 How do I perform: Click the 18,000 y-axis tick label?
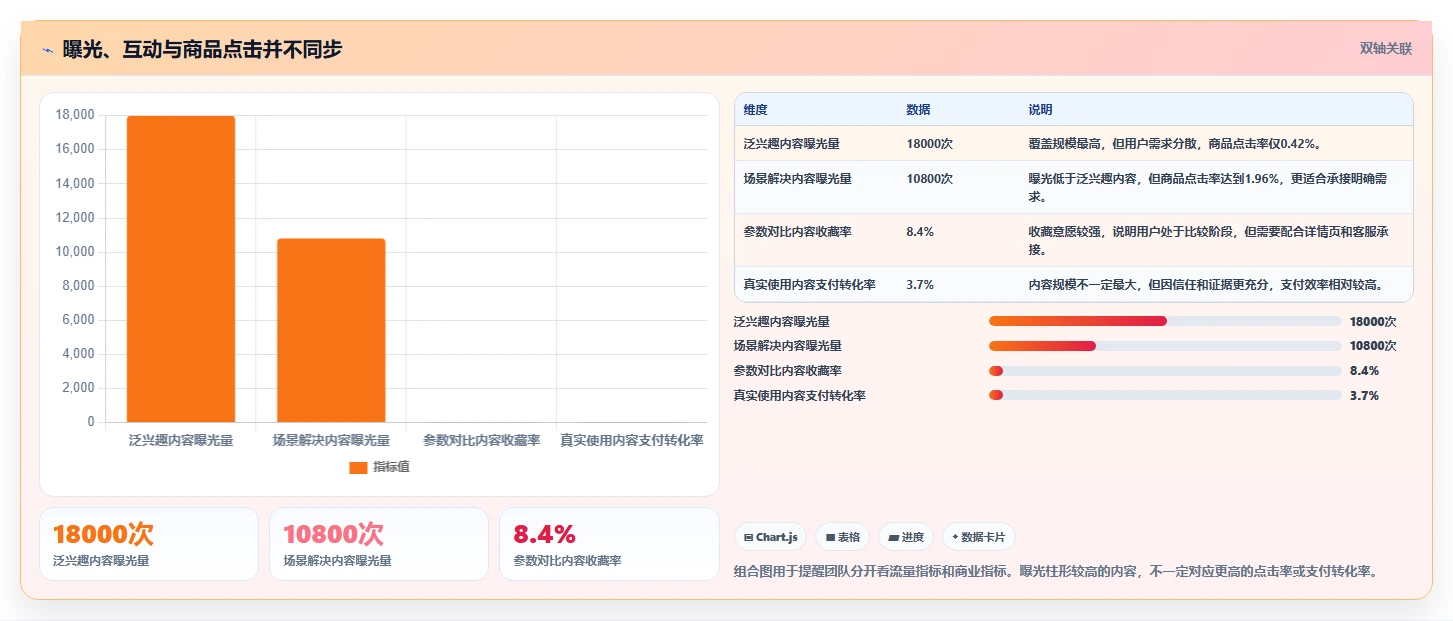pos(75,115)
